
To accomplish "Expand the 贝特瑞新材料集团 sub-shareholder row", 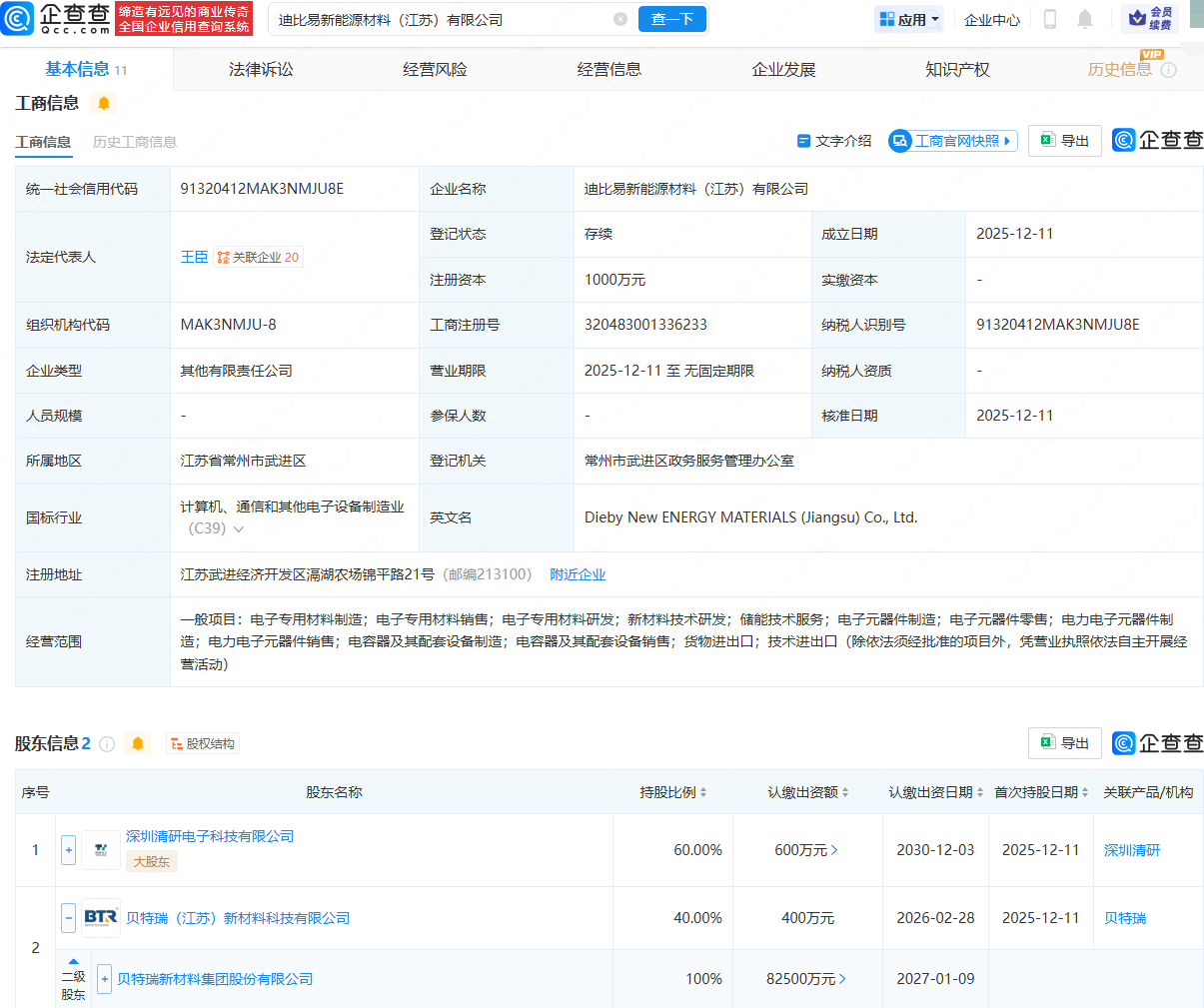I will click(104, 979).
